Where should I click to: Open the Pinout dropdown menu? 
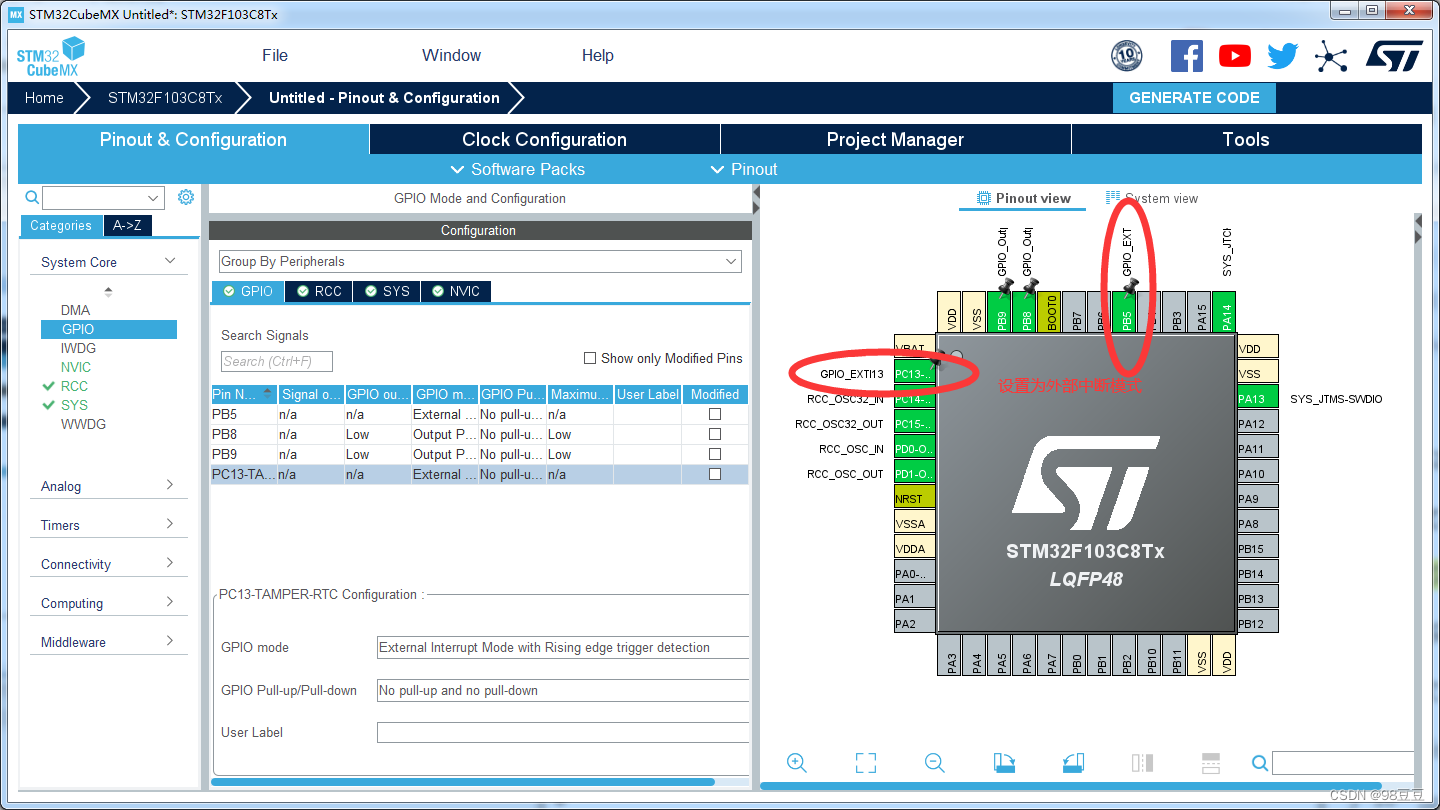[x=744, y=169]
